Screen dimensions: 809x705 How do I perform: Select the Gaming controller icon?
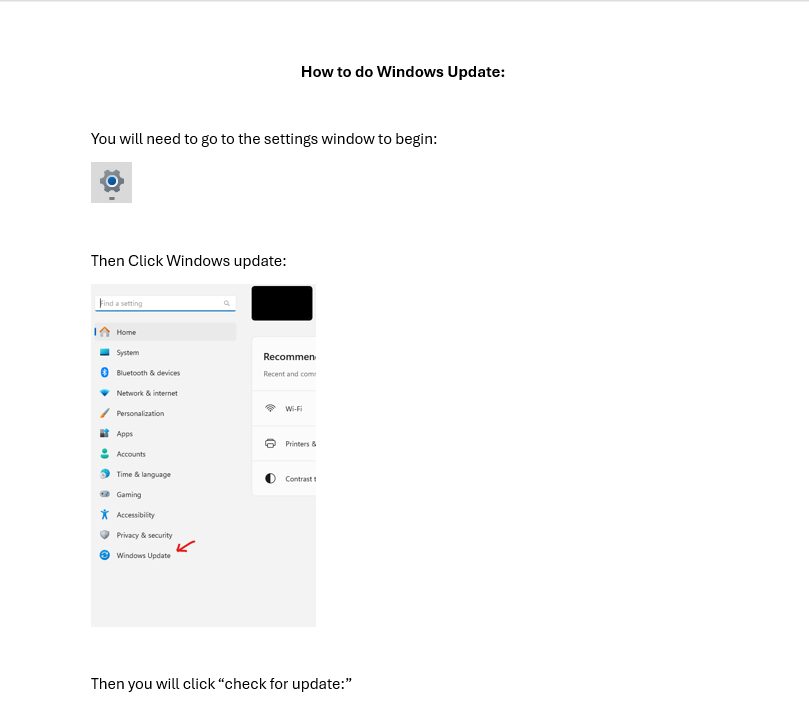pyautogui.click(x=105, y=495)
